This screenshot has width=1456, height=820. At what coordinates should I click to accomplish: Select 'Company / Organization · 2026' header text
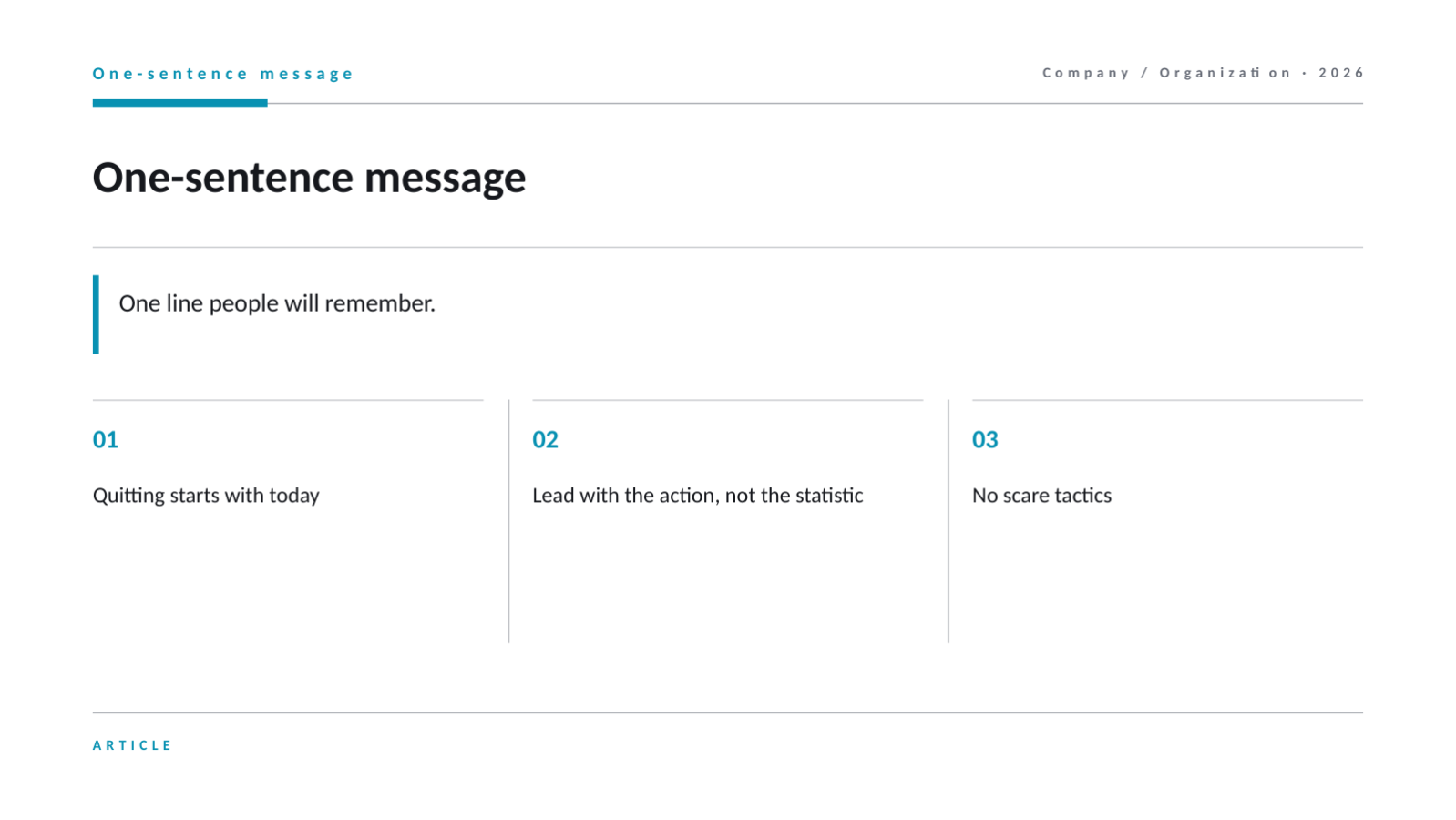(1203, 73)
